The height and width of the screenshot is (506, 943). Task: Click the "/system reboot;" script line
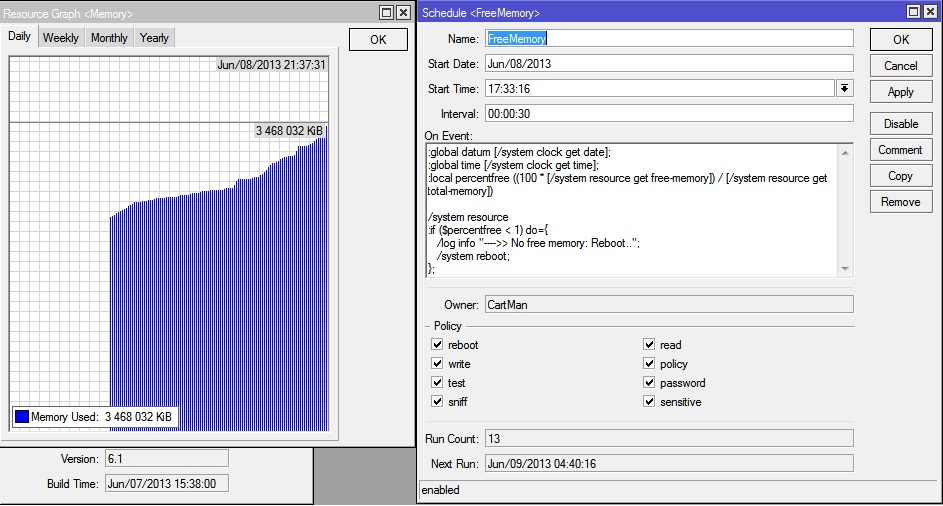pyautogui.click(x=473, y=256)
